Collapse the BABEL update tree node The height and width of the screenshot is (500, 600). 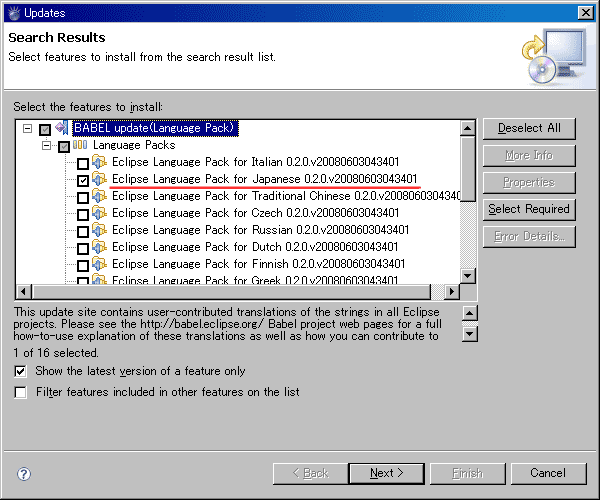pos(27,128)
